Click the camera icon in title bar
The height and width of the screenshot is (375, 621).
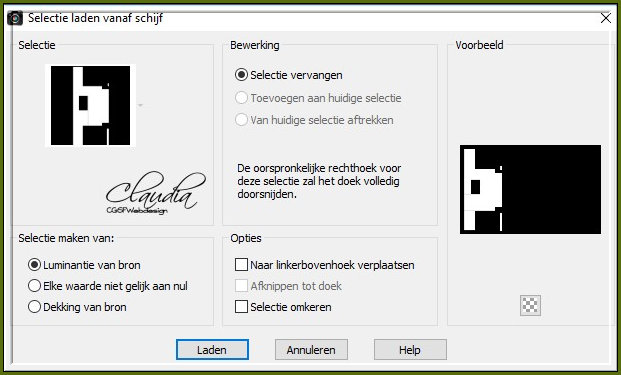(15, 18)
